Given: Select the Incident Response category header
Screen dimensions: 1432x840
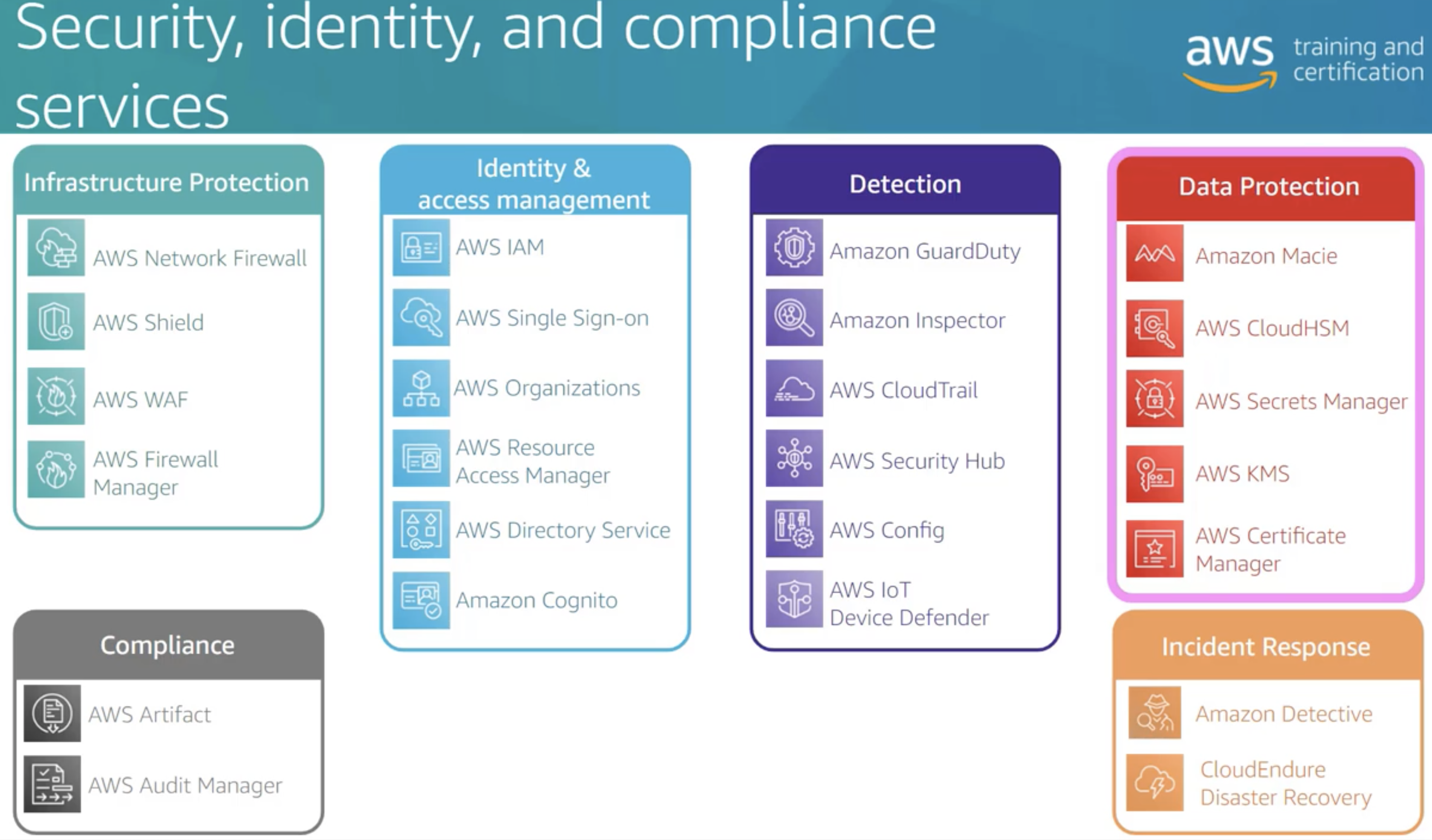Looking at the screenshot, I should tap(1268, 645).
